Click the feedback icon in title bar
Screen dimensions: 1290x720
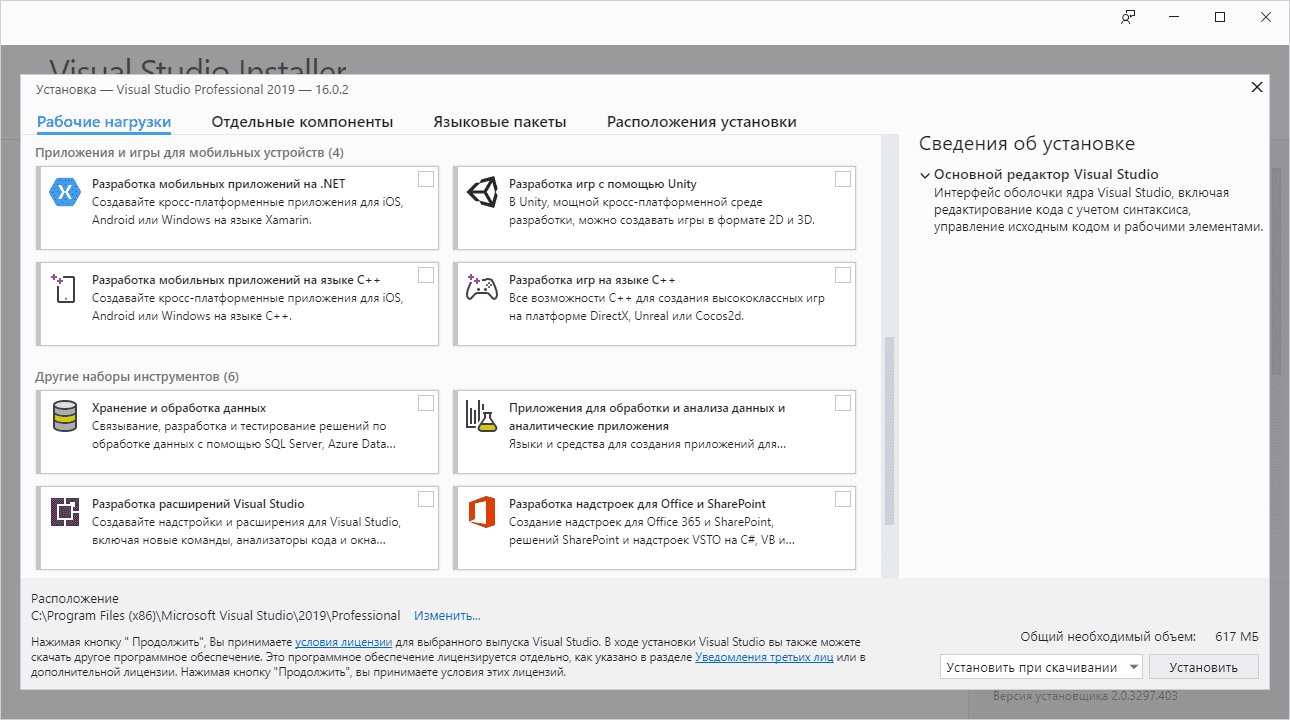[x=1128, y=17]
